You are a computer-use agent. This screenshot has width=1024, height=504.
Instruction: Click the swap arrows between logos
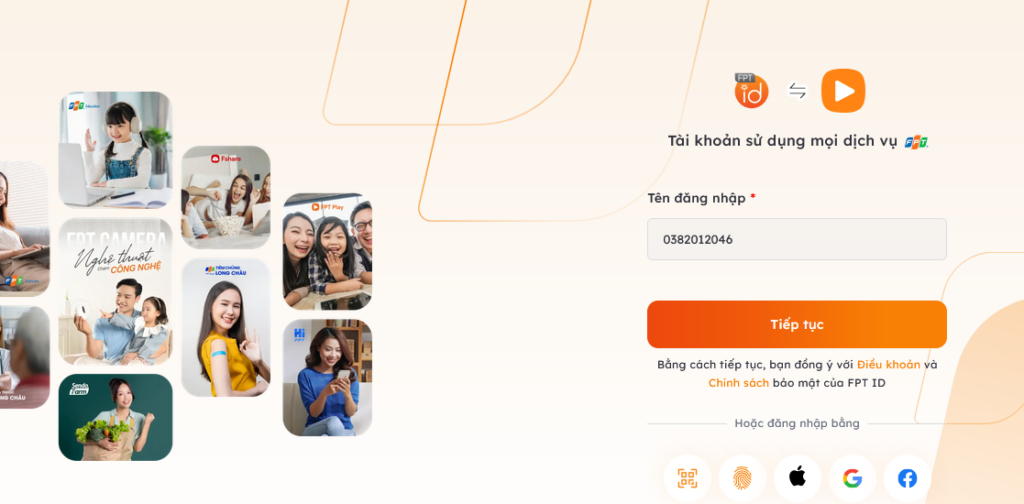coord(797,91)
